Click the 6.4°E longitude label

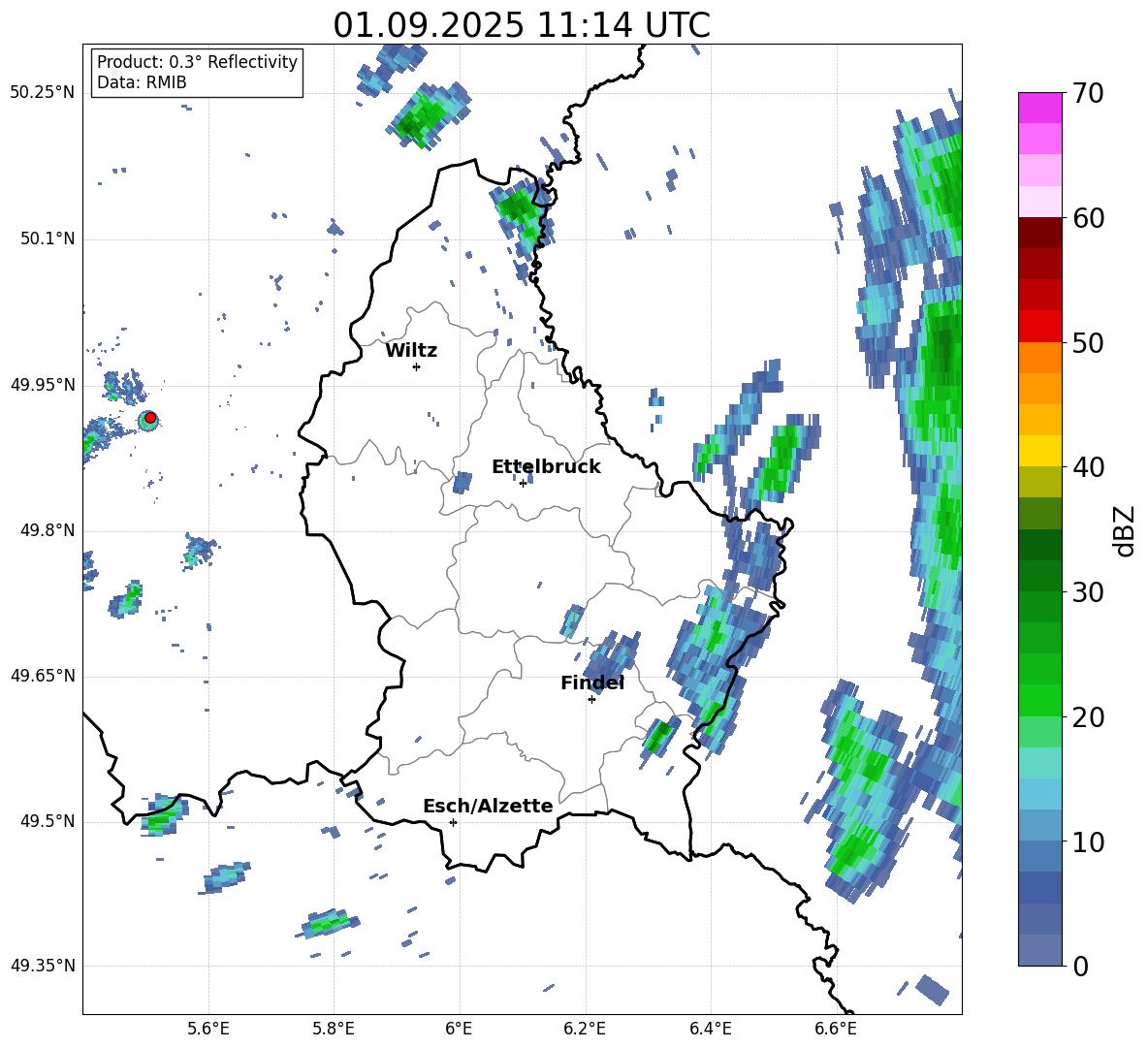tap(710, 1029)
